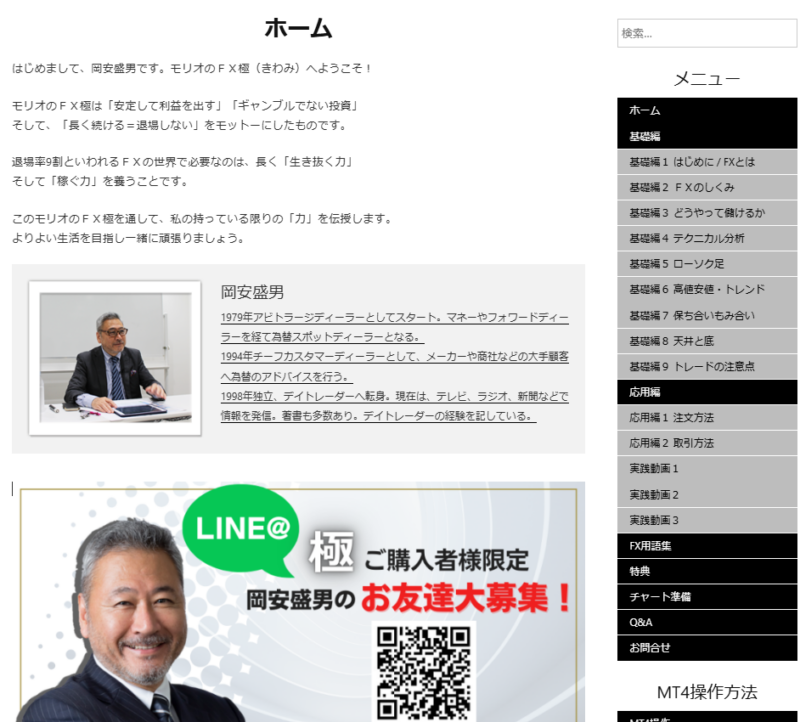The width and height of the screenshot is (800, 722).
Task: Click the 検索 search input field
Action: click(707, 33)
